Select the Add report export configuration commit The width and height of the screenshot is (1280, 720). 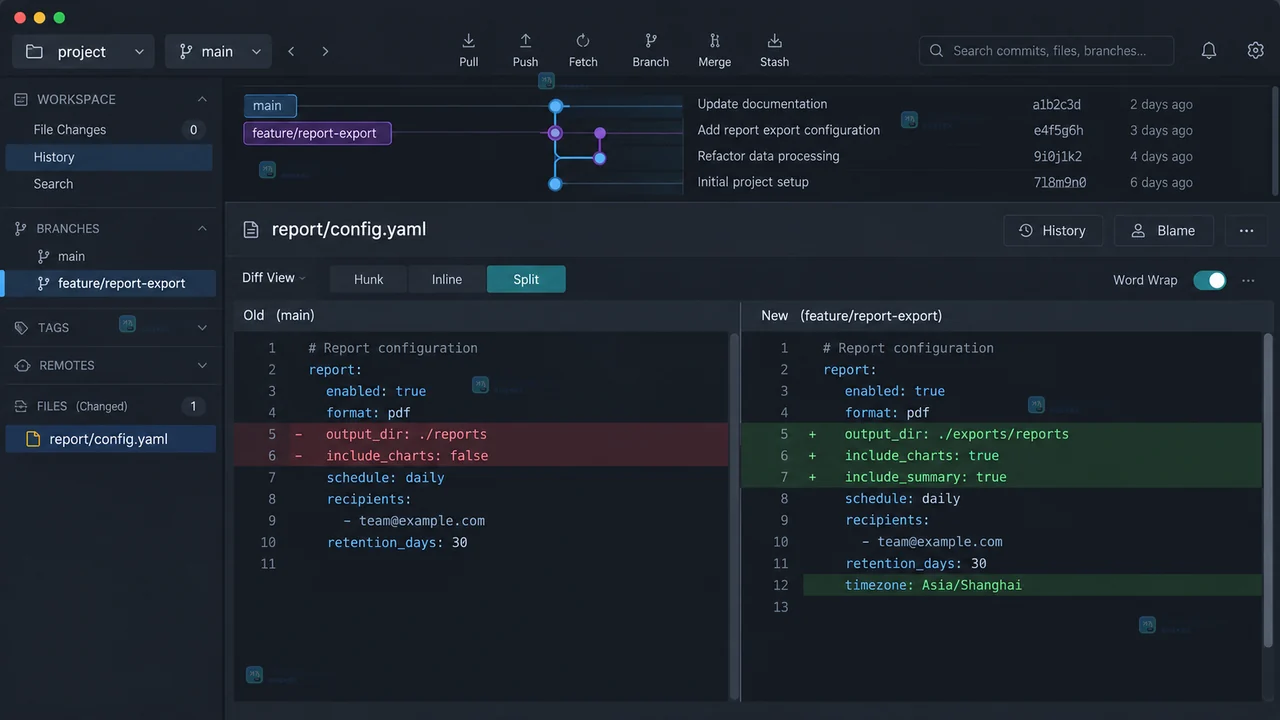pyautogui.click(x=789, y=130)
